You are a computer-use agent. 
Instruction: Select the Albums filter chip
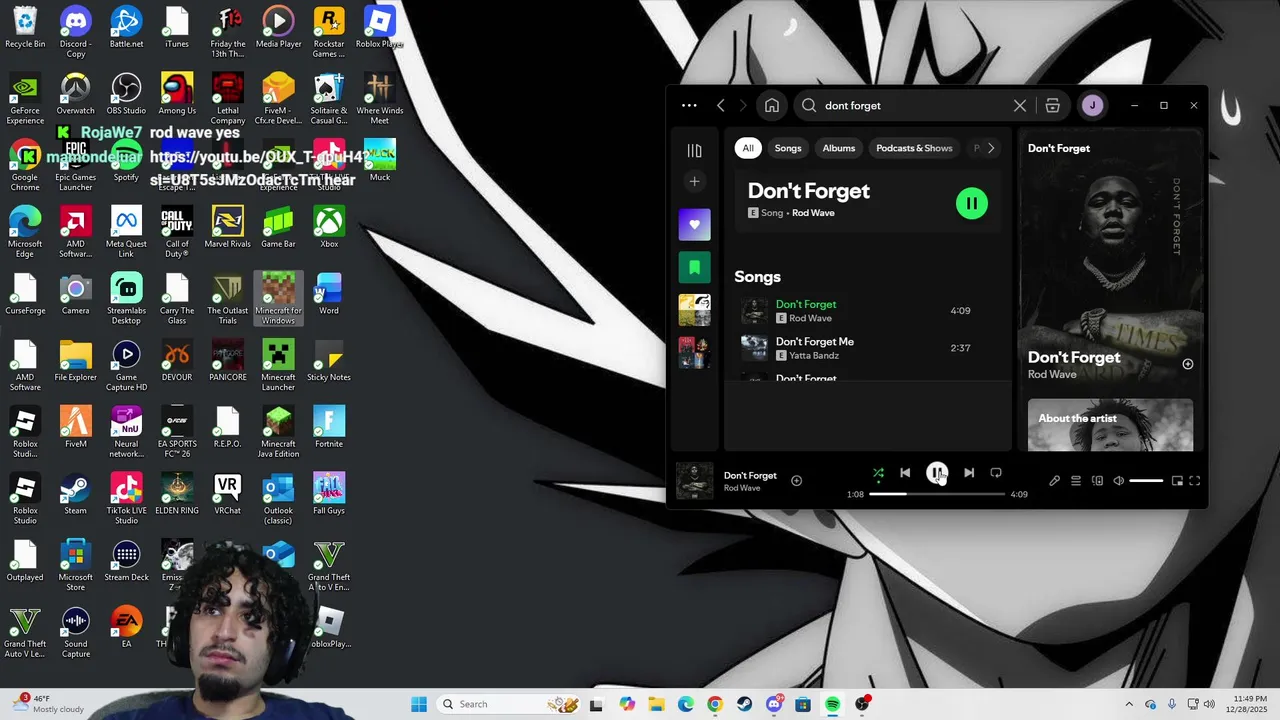point(839,148)
